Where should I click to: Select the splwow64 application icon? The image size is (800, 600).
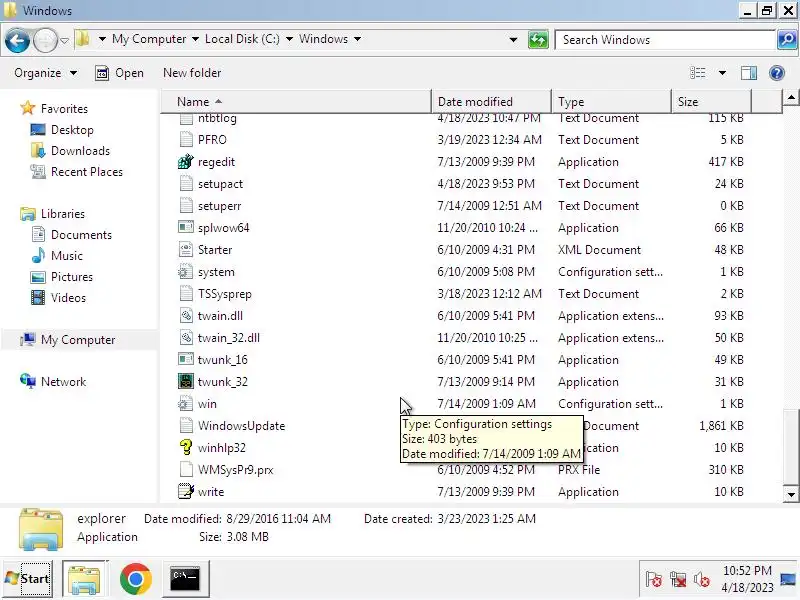(x=186, y=228)
